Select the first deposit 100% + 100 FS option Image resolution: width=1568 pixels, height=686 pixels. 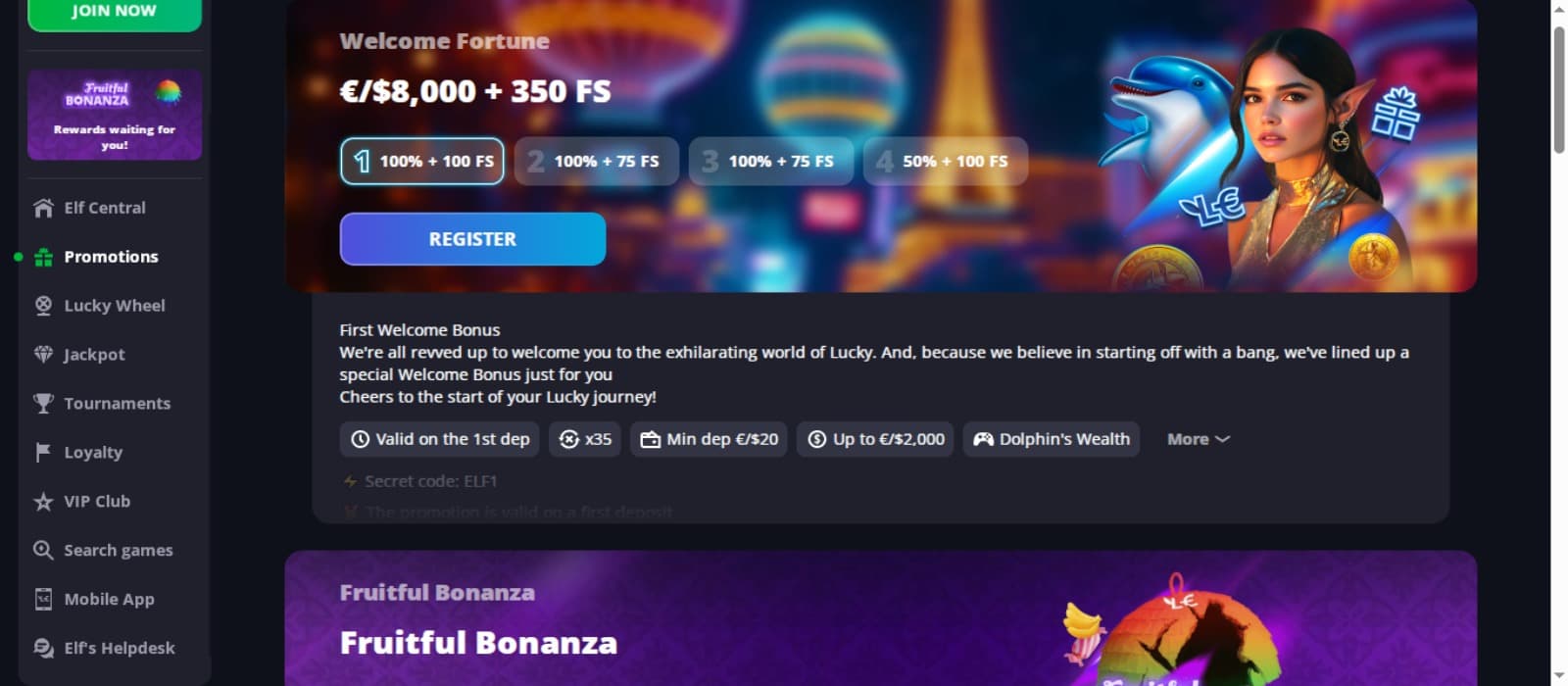coord(422,161)
